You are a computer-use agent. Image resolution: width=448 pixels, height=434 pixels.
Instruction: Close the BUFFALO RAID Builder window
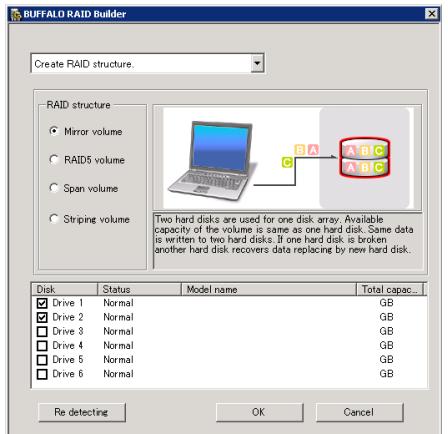click(x=432, y=14)
